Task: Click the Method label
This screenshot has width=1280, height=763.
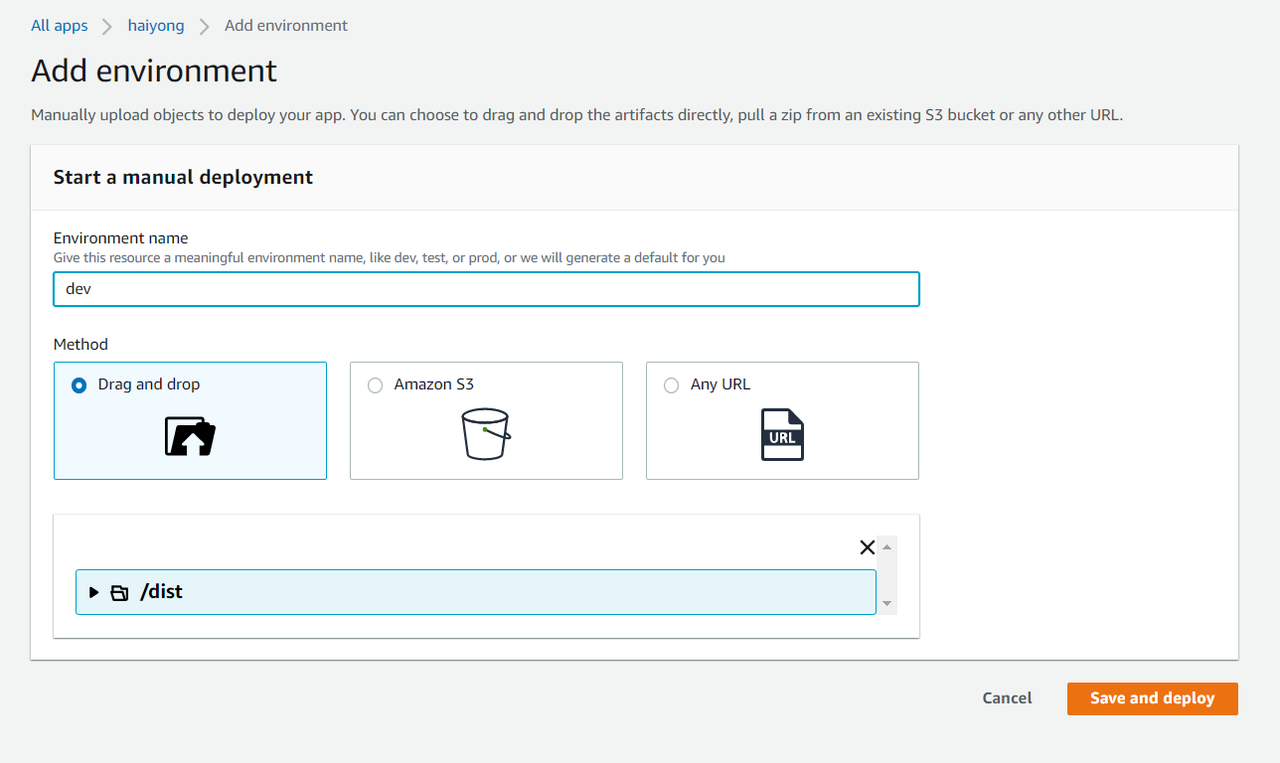Action: click(81, 344)
